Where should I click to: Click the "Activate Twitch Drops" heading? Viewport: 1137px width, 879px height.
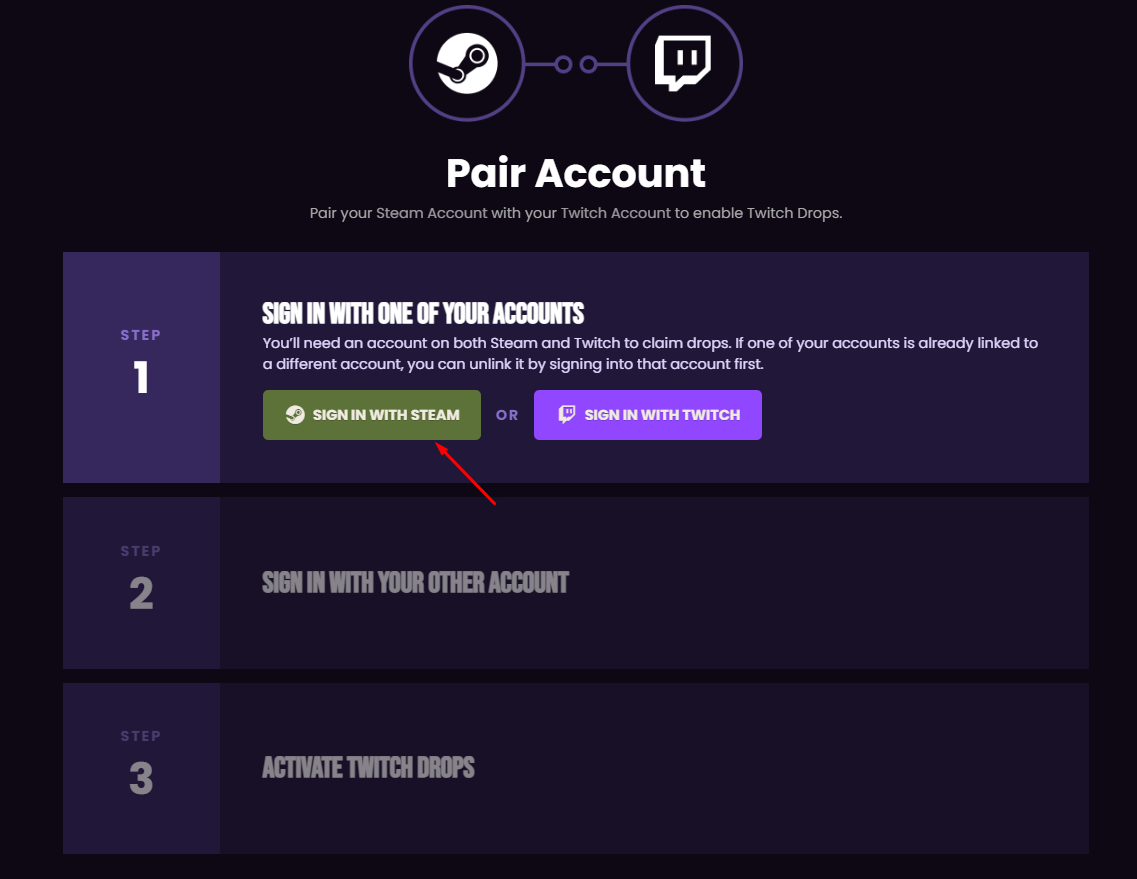pos(368,768)
